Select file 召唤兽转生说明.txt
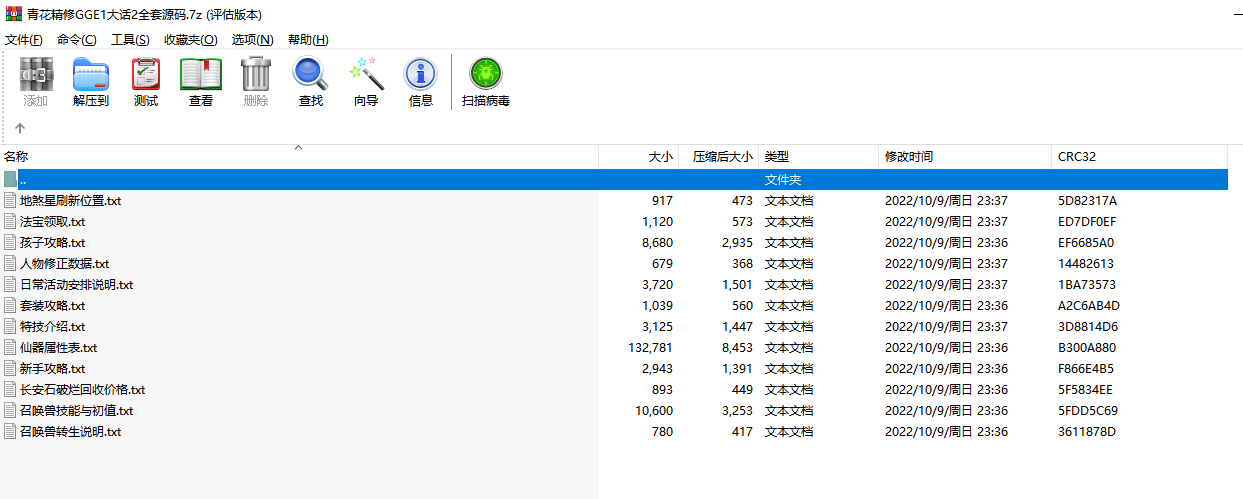The width and height of the screenshot is (1243, 499). tap(70, 432)
